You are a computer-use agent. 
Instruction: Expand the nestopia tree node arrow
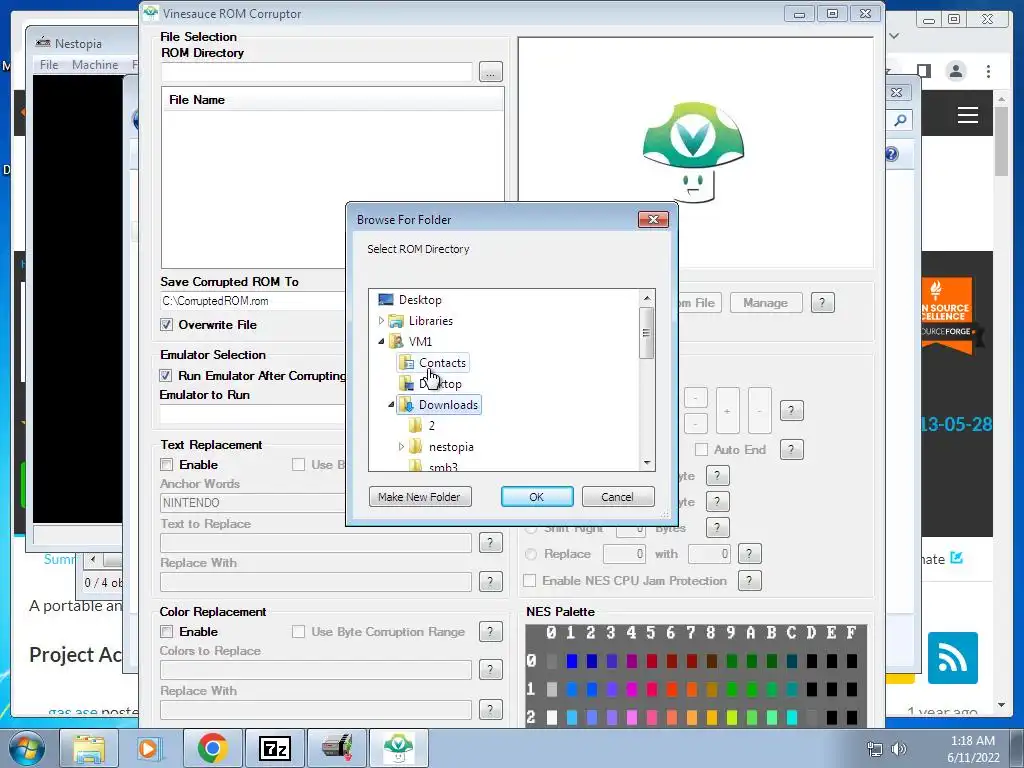401,447
